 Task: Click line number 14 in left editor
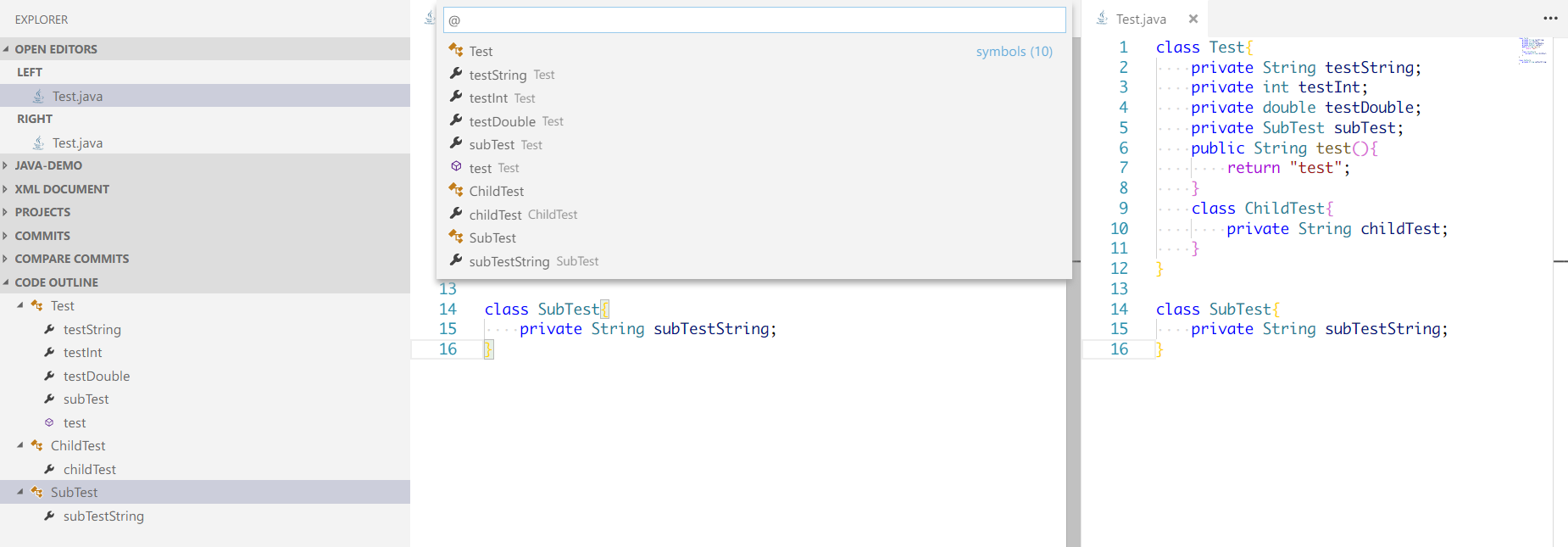coord(448,309)
